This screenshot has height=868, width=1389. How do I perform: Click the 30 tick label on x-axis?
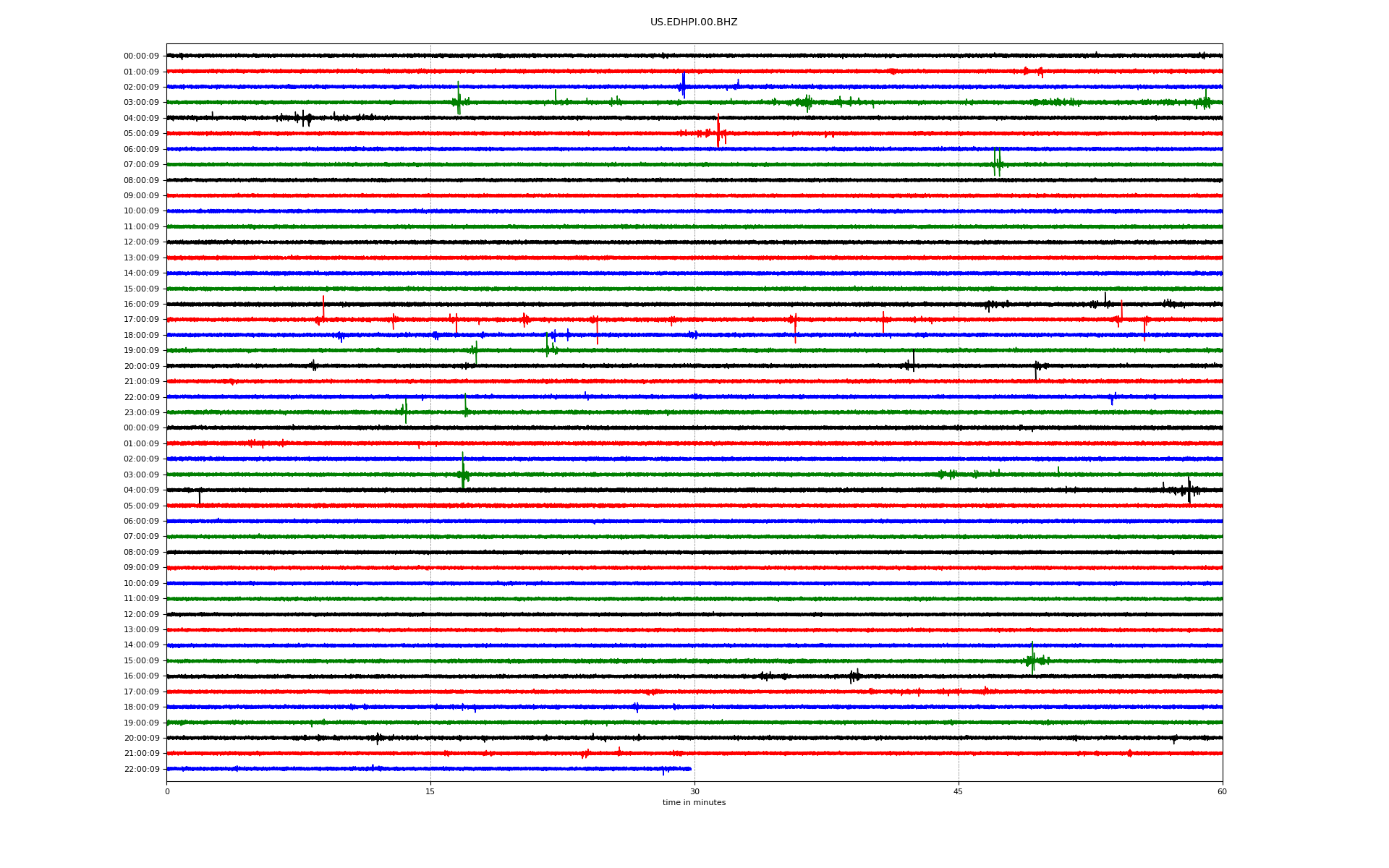(x=694, y=791)
